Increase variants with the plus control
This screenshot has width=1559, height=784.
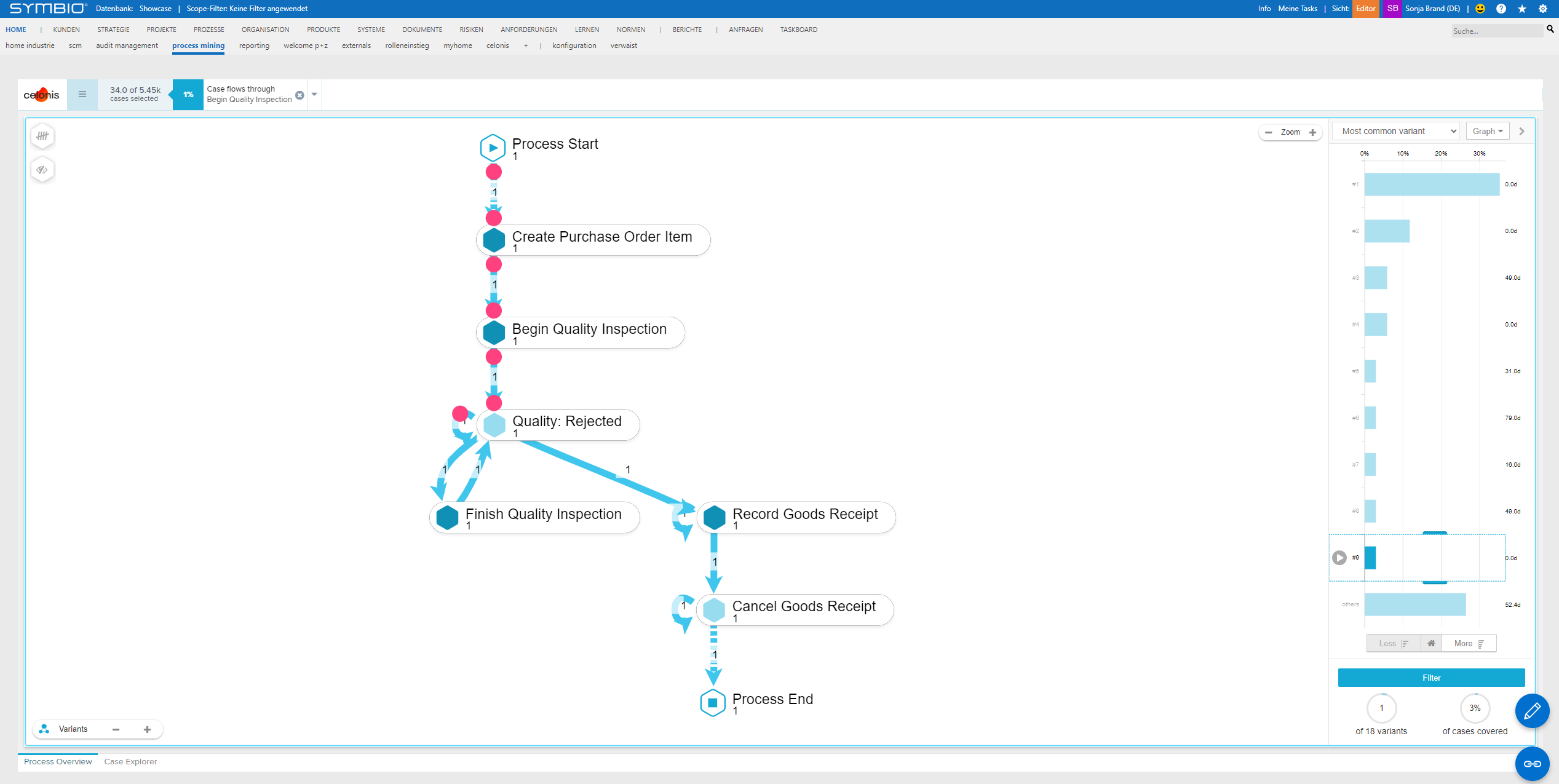tap(147, 729)
